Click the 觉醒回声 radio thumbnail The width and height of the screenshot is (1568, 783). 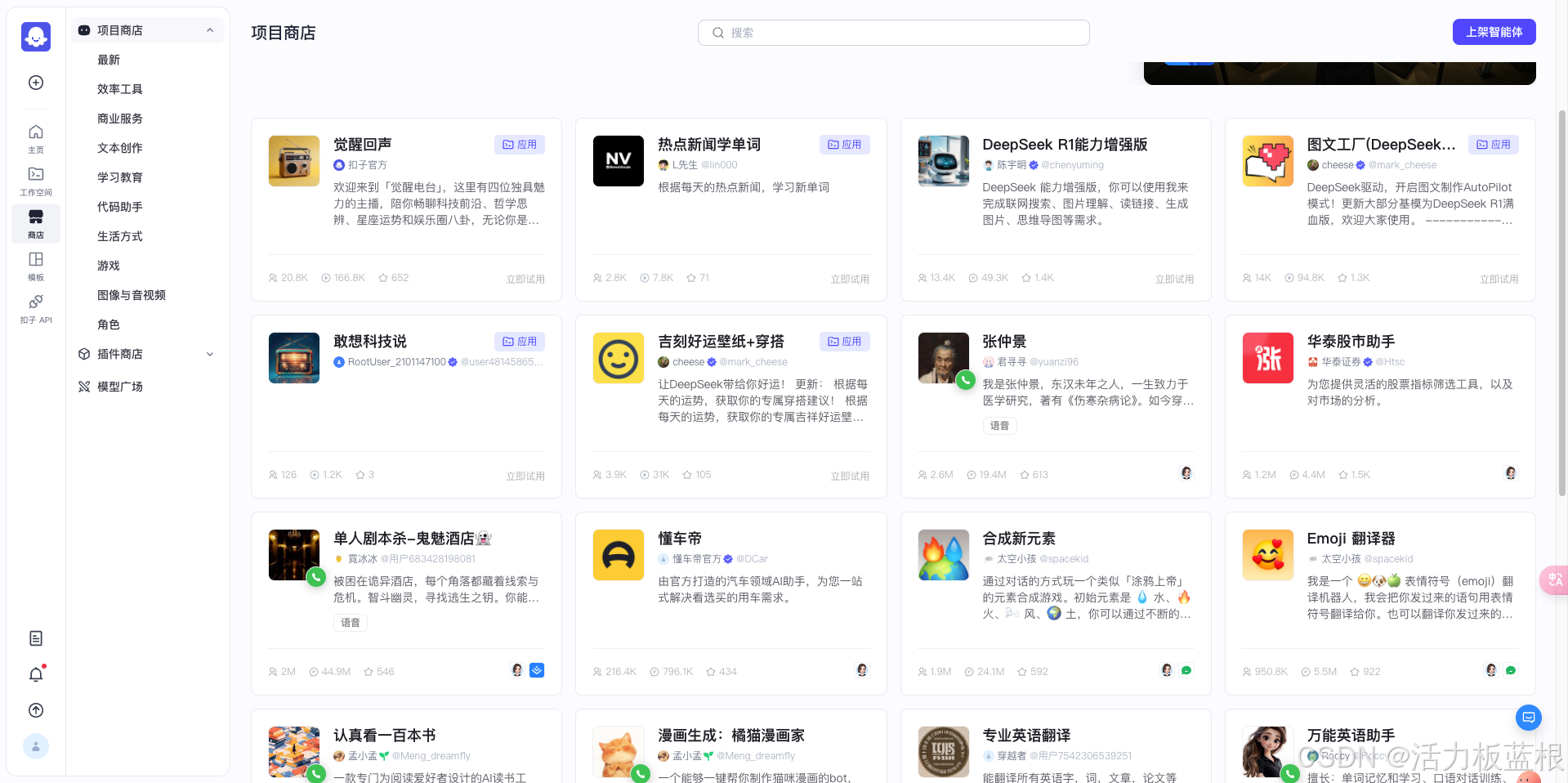pos(294,161)
